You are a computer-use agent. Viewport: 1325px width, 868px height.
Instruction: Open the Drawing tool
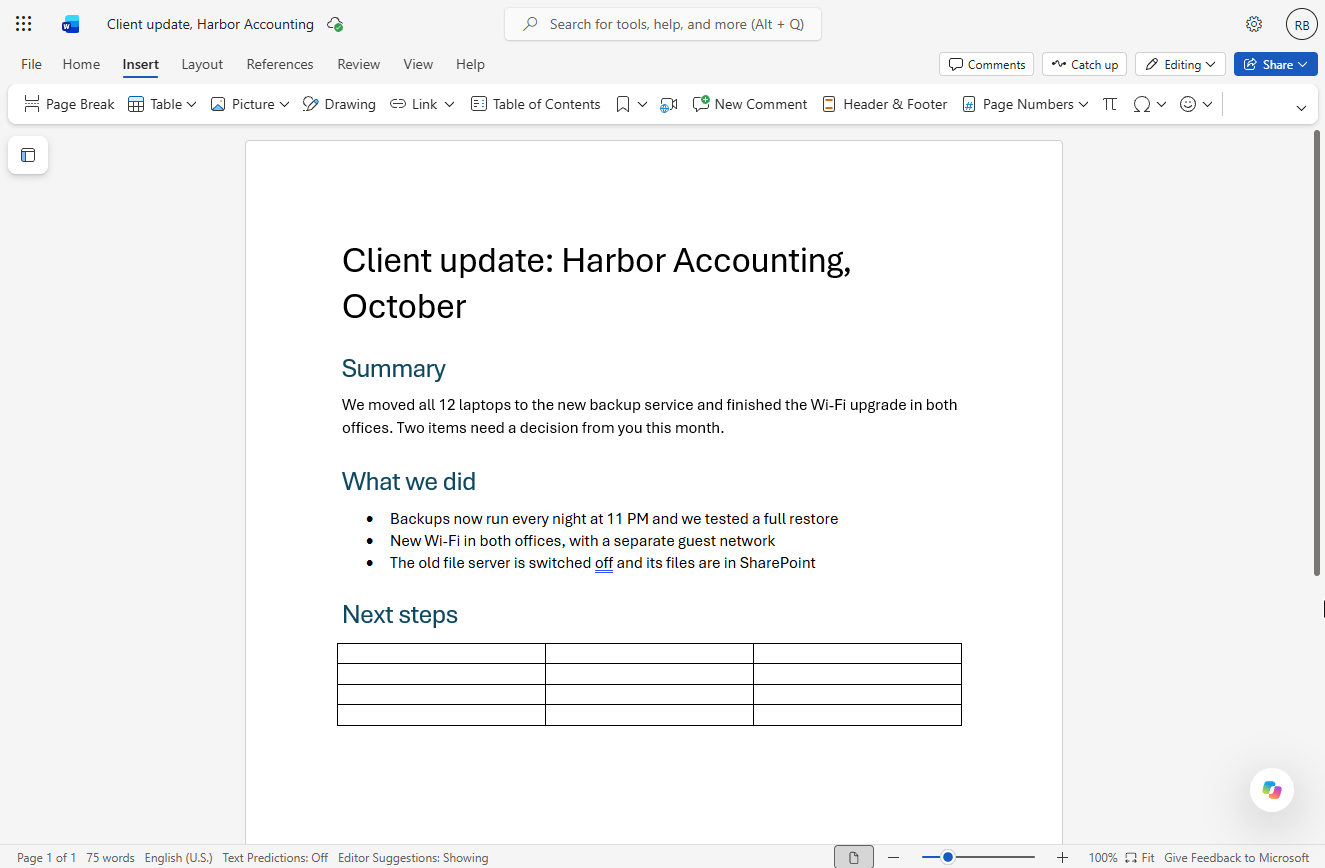coord(339,104)
